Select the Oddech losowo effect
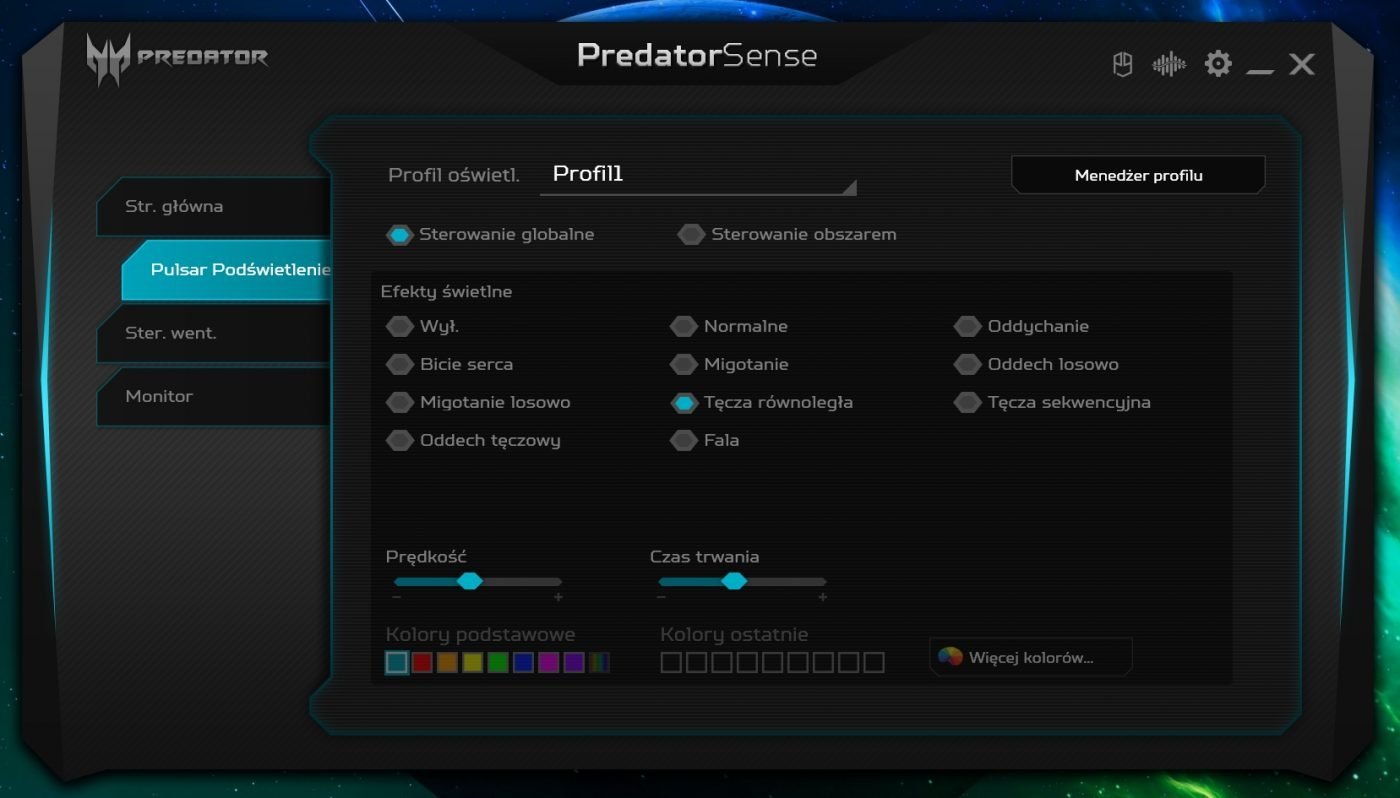Screen dimensions: 1400x798 [1037, 365]
